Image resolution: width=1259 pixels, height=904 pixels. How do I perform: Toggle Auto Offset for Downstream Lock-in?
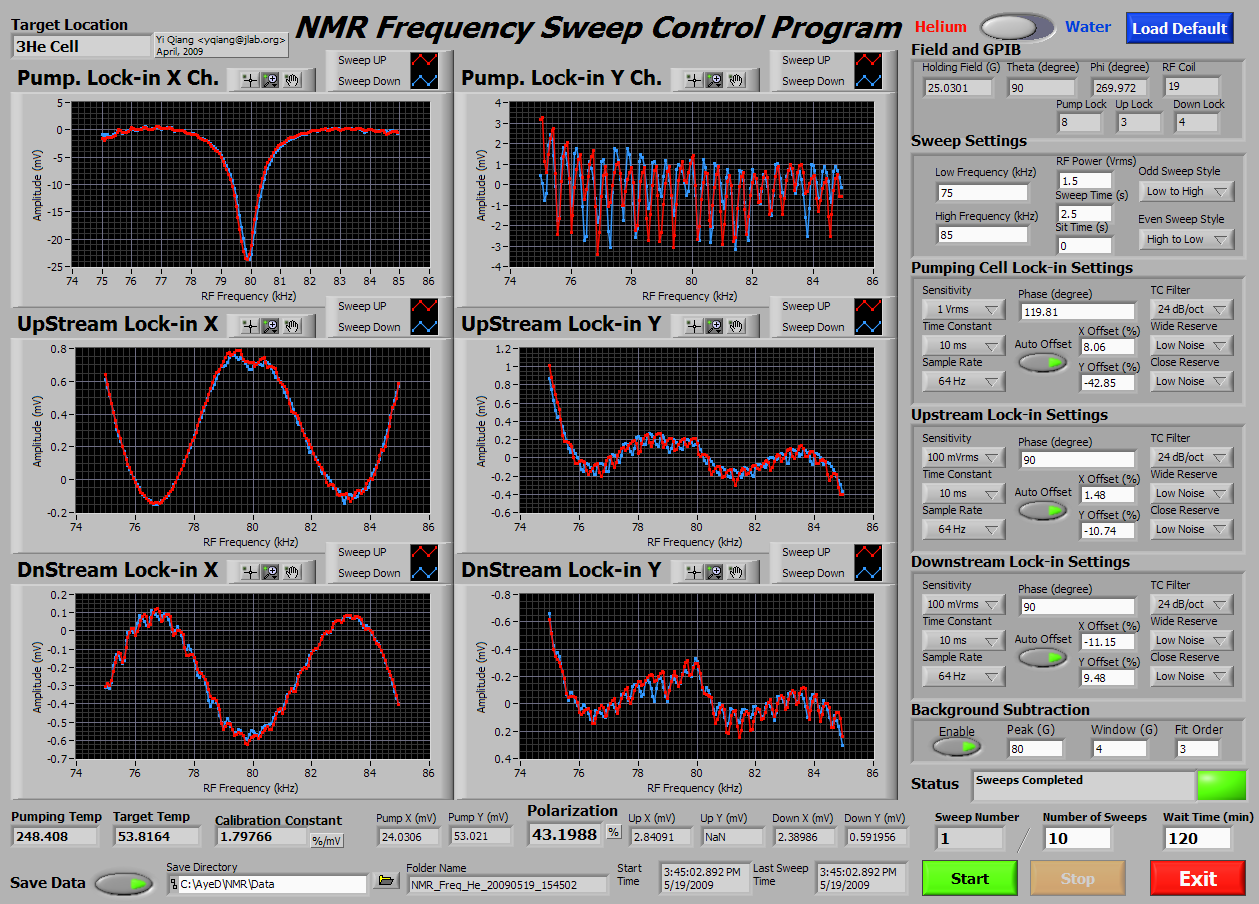click(1043, 657)
